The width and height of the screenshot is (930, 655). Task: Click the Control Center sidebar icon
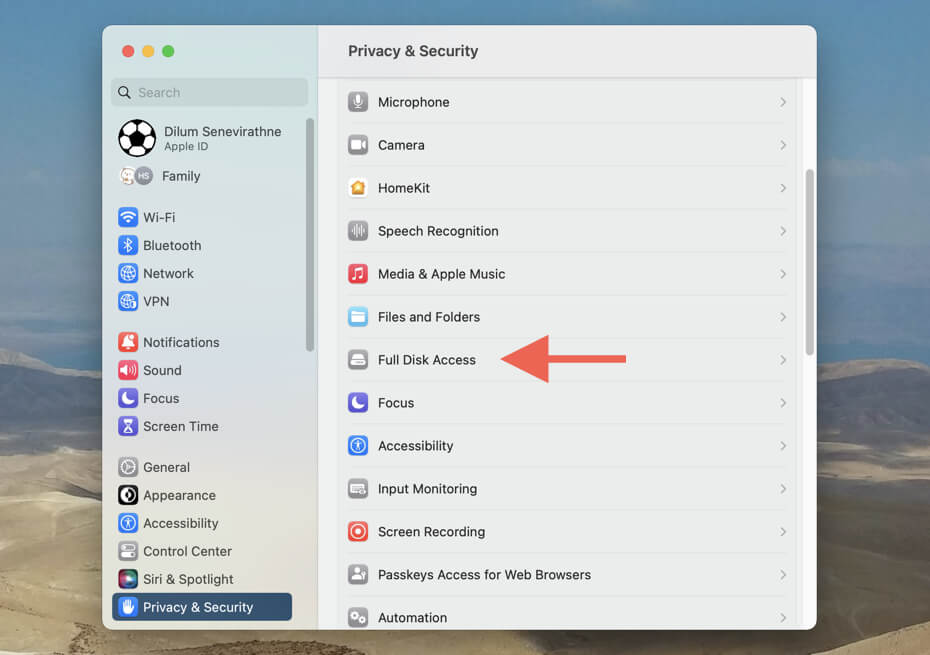pyautogui.click(x=128, y=551)
